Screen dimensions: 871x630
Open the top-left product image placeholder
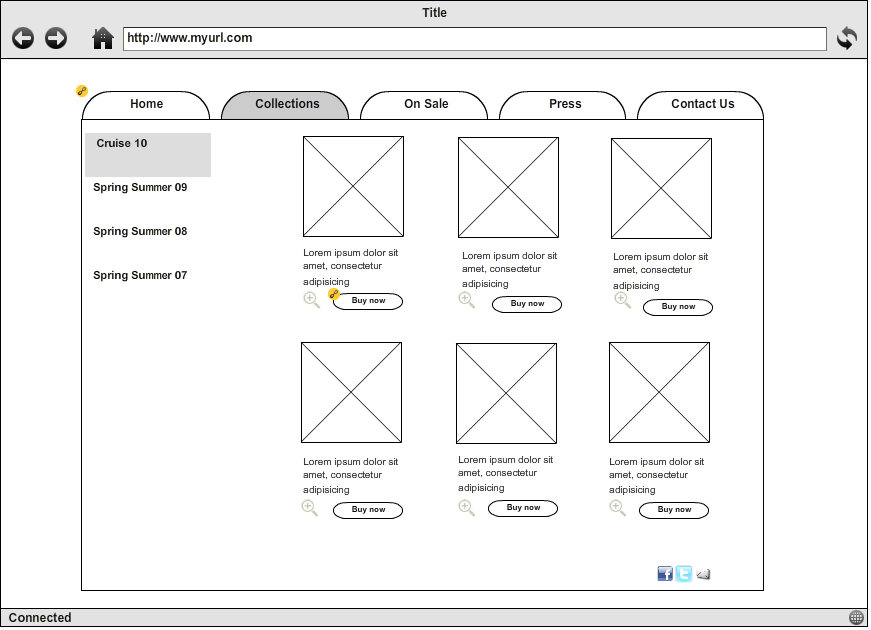[x=353, y=187]
